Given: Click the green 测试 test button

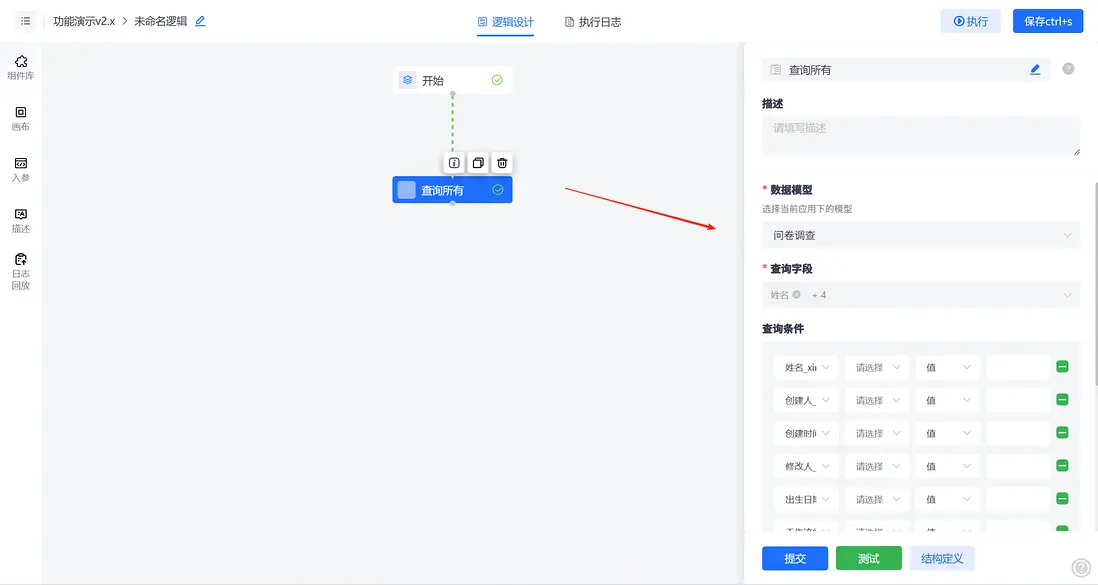Looking at the screenshot, I should (x=869, y=558).
